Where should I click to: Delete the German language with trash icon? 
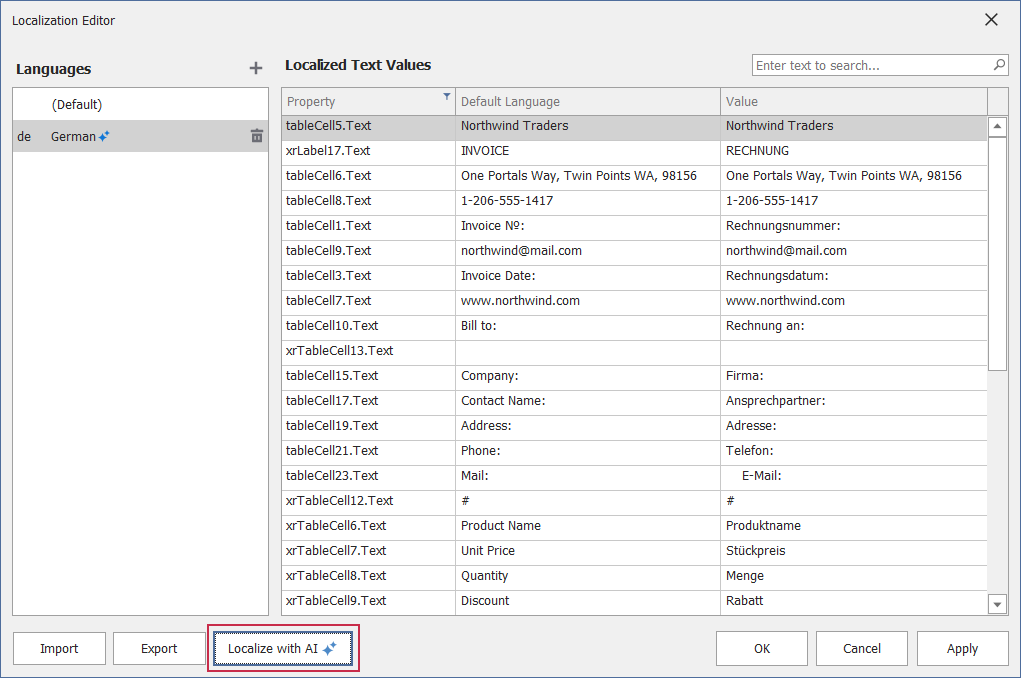coord(257,136)
